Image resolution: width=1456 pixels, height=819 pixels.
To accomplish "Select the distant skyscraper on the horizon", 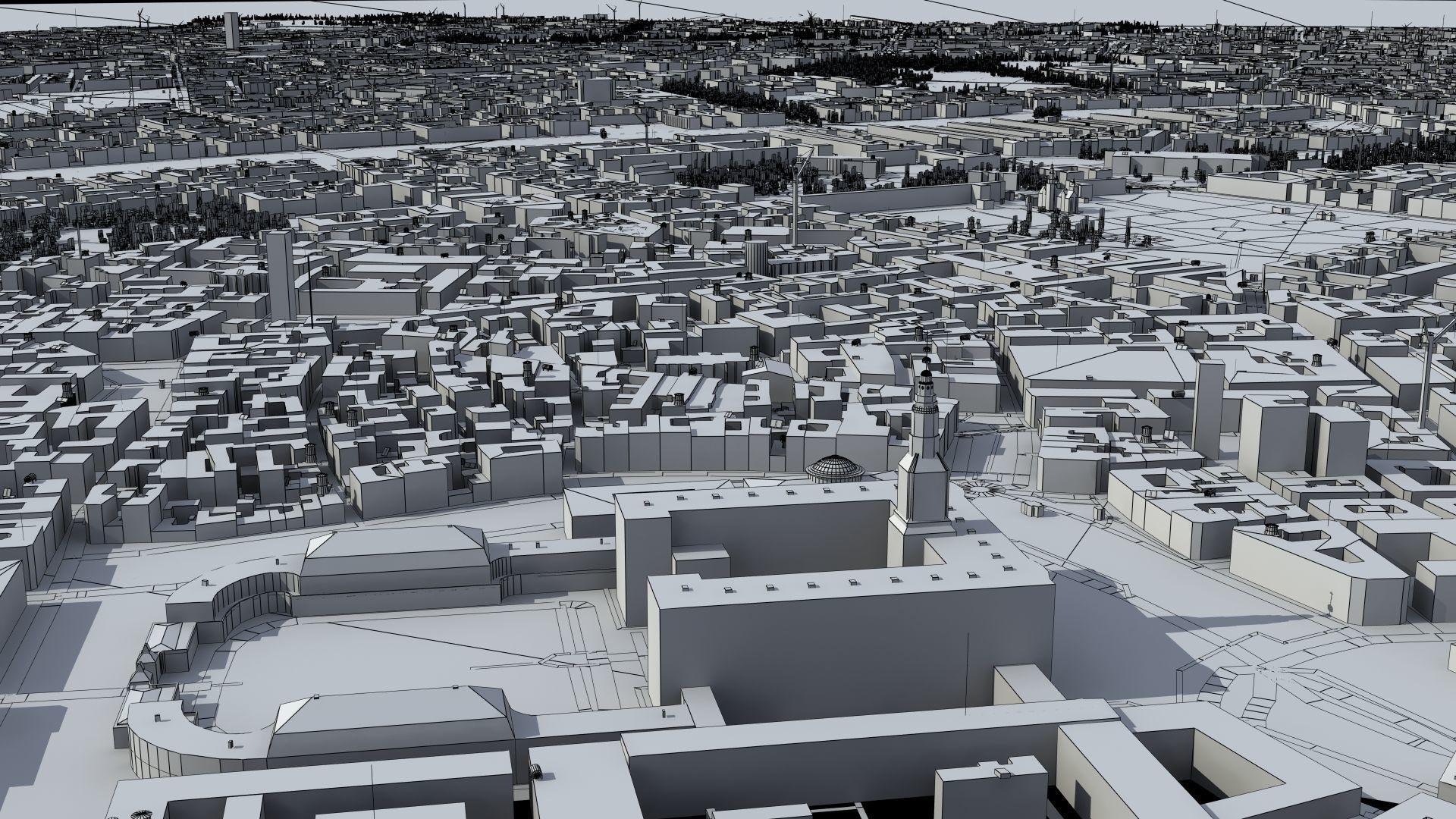I will 231,30.
